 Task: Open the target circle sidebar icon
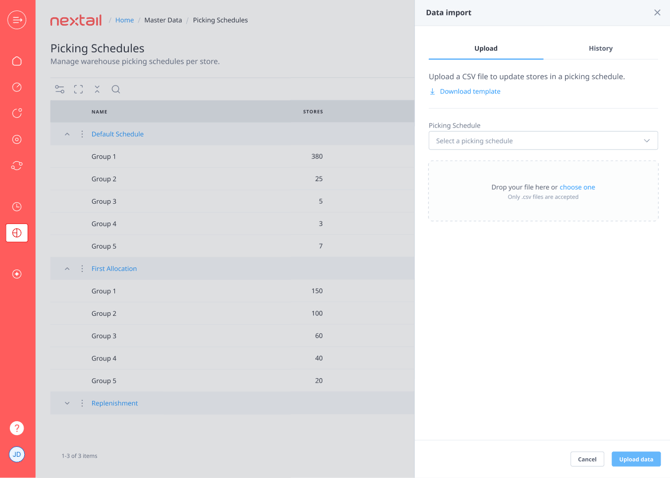[x=17, y=139]
